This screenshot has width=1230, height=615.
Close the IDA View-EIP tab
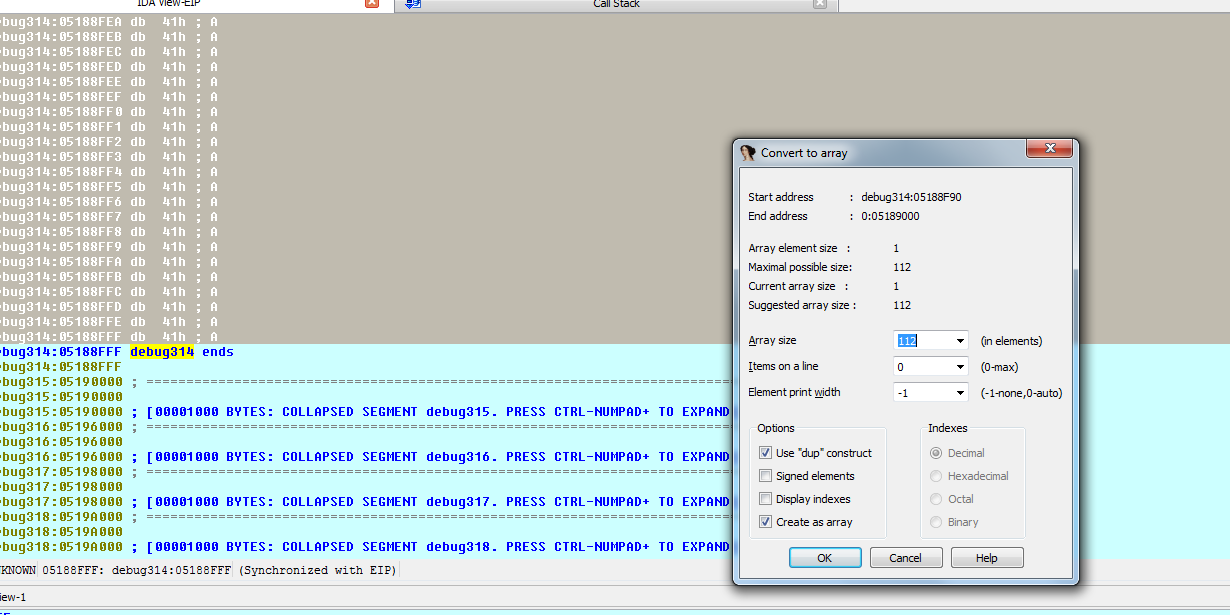tap(372, 3)
